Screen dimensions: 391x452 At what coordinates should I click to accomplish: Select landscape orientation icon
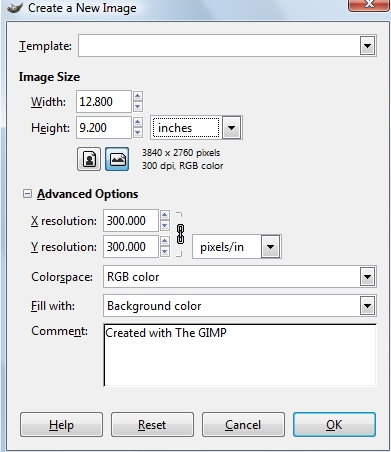click(117, 159)
